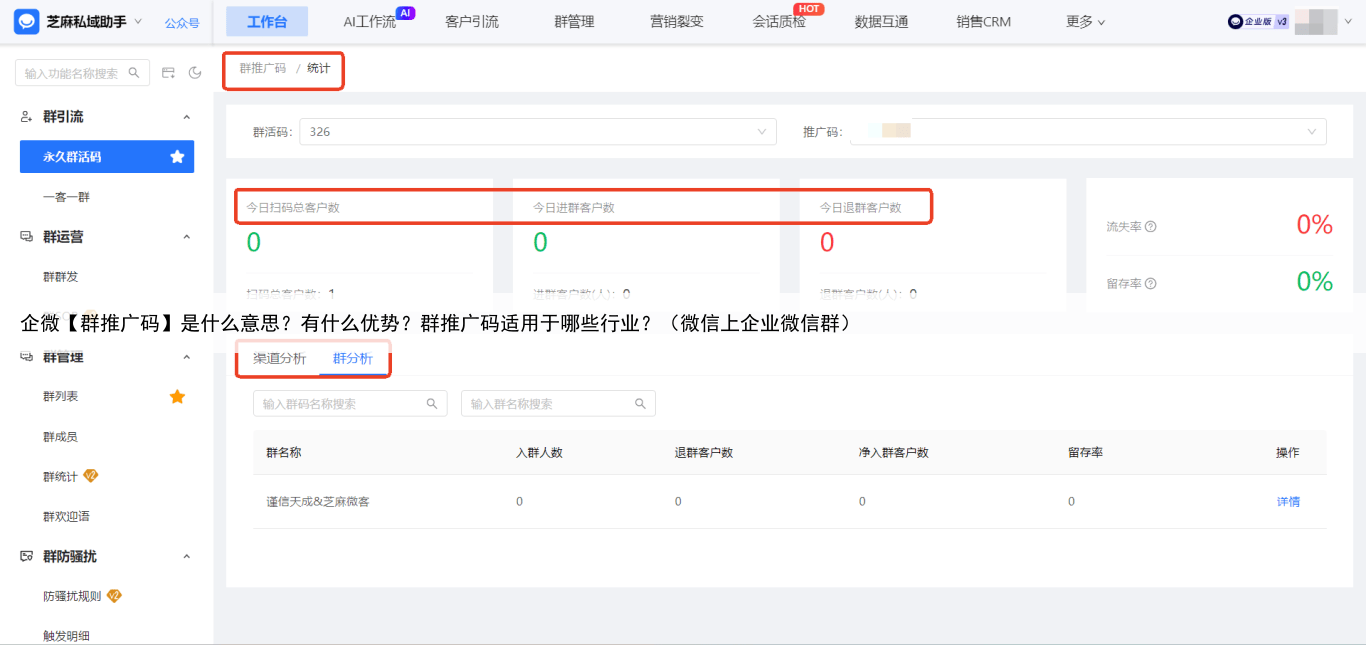Open 群管理 in the top navigation
The image size is (1366, 645).
[574, 22]
